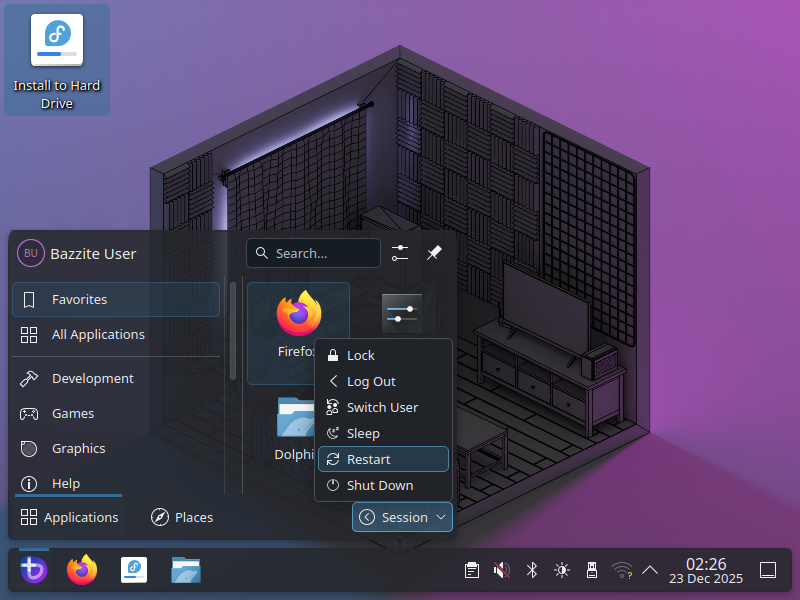Switch to the Places tab
Image resolution: width=800 pixels, height=600 pixels.
click(182, 517)
